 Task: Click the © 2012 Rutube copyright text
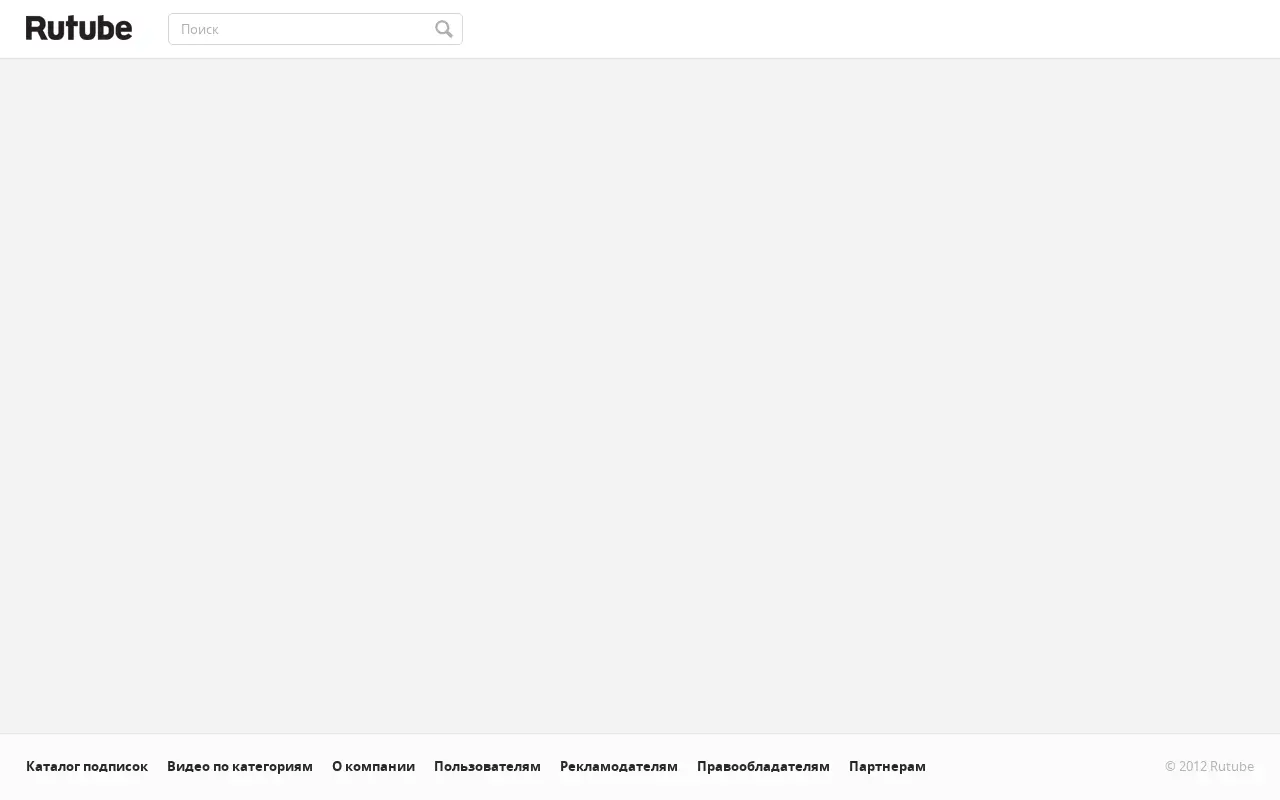point(1209,766)
